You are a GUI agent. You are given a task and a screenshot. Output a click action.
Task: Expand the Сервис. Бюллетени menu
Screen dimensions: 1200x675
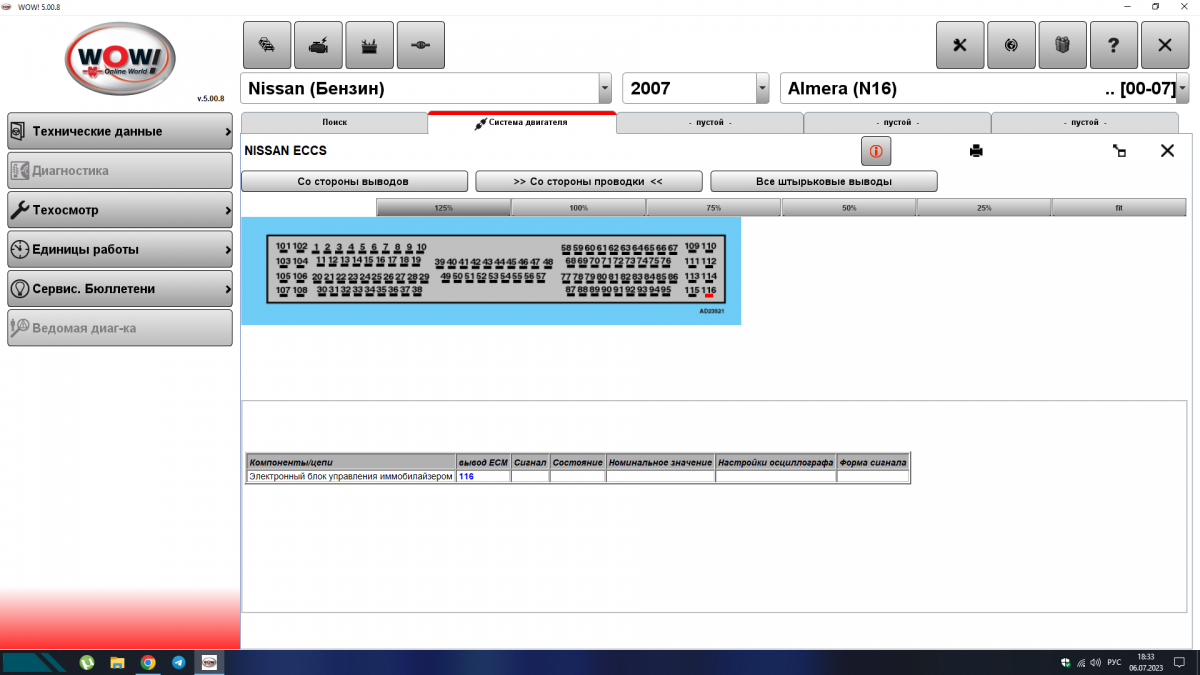(120, 288)
